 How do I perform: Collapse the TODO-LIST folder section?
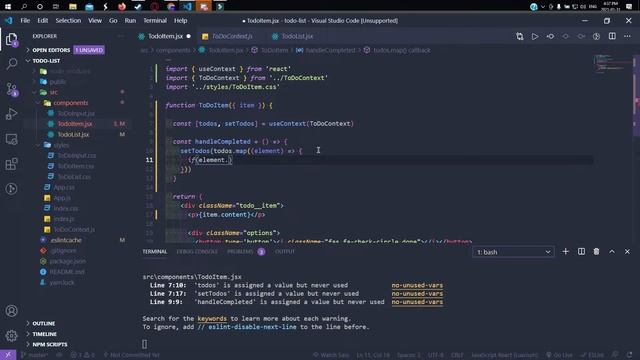46,60
